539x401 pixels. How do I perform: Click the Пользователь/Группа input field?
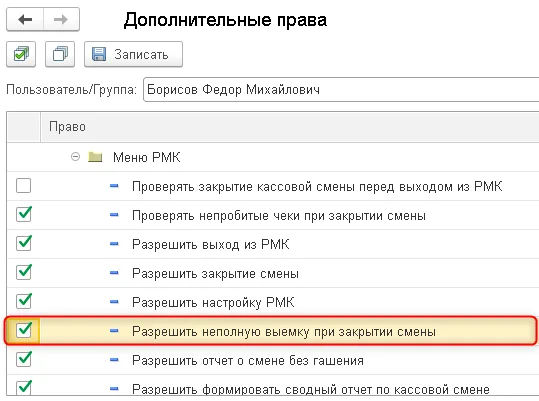[x=341, y=90]
